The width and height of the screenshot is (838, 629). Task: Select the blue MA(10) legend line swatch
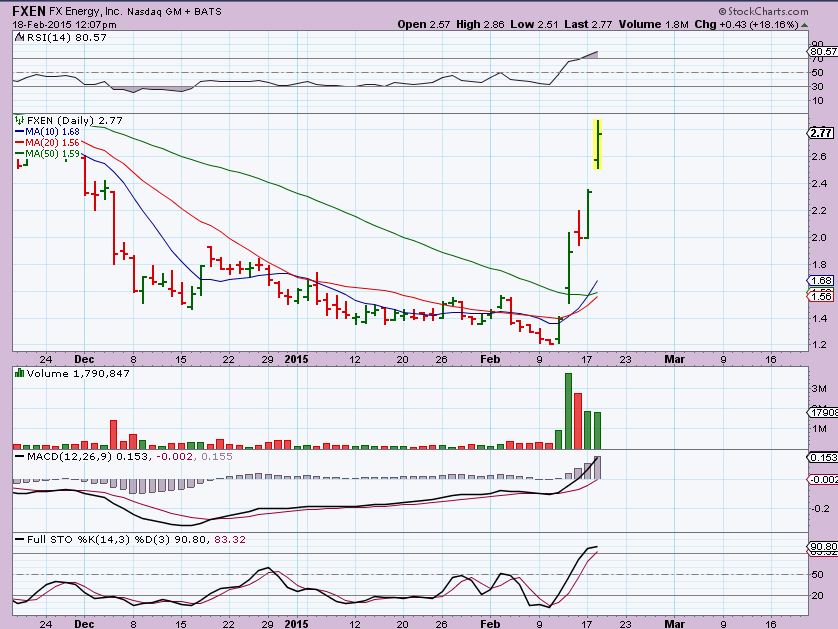[20, 131]
